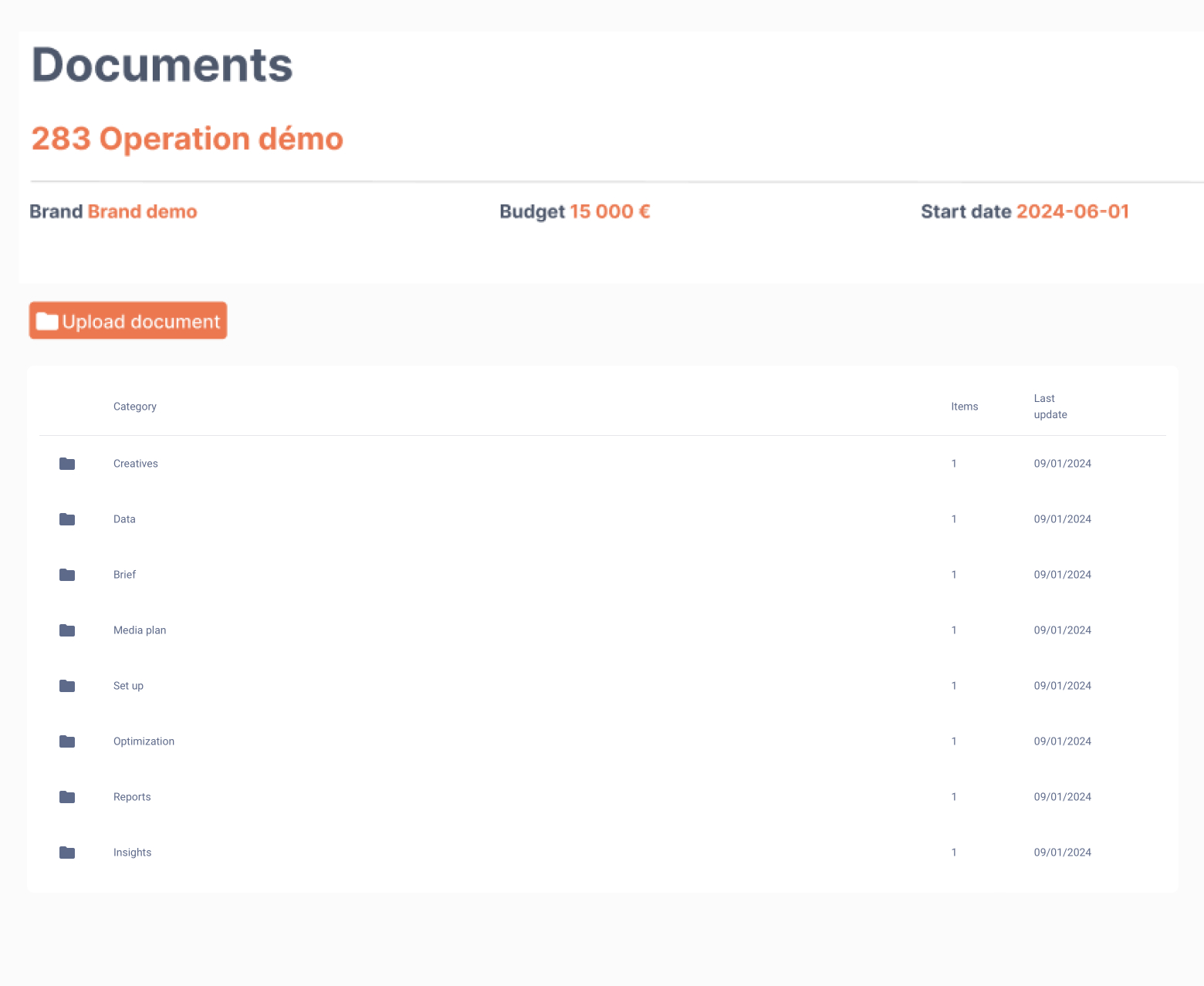
Task: Click the Brief folder icon
Action: pos(67,575)
